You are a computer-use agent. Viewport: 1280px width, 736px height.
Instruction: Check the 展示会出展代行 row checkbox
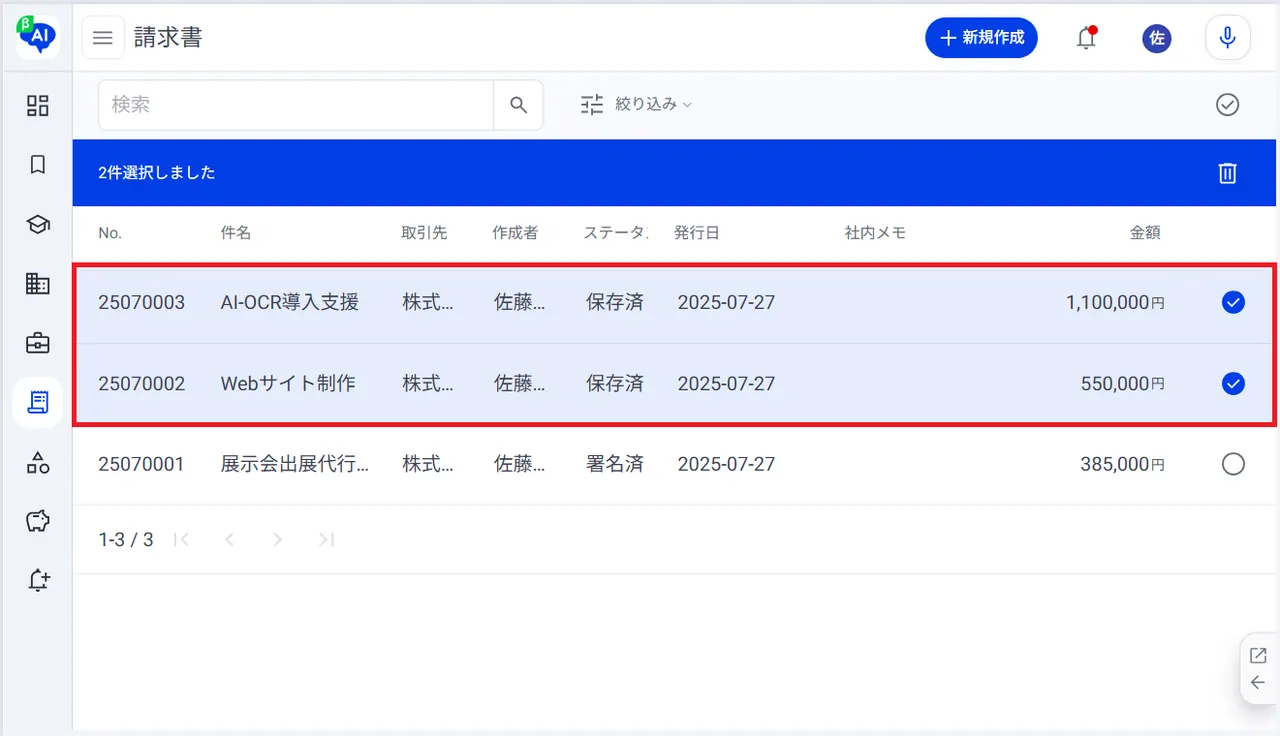pyautogui.click(x=1233, y=464)
